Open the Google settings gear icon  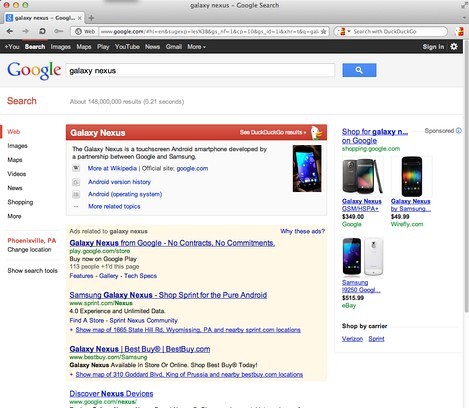[x=454, y=47]
